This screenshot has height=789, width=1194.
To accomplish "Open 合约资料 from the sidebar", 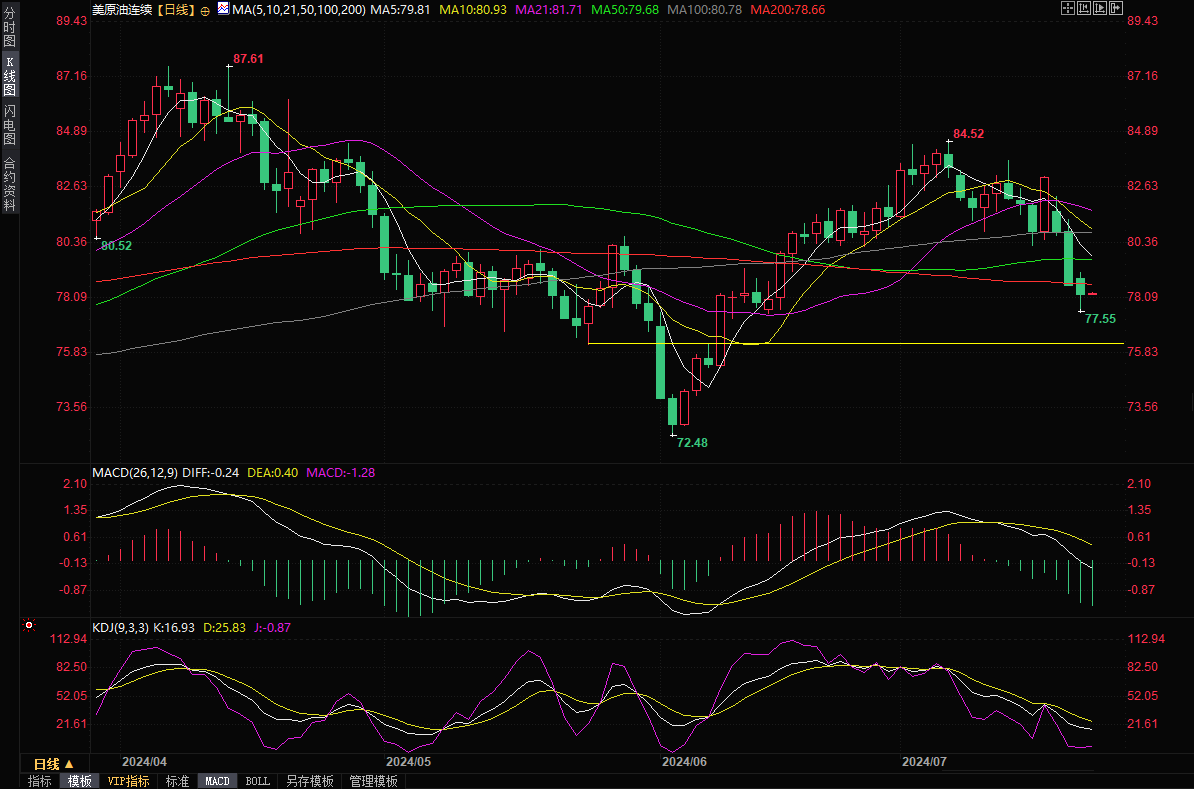I will click(x=9, y=183).
